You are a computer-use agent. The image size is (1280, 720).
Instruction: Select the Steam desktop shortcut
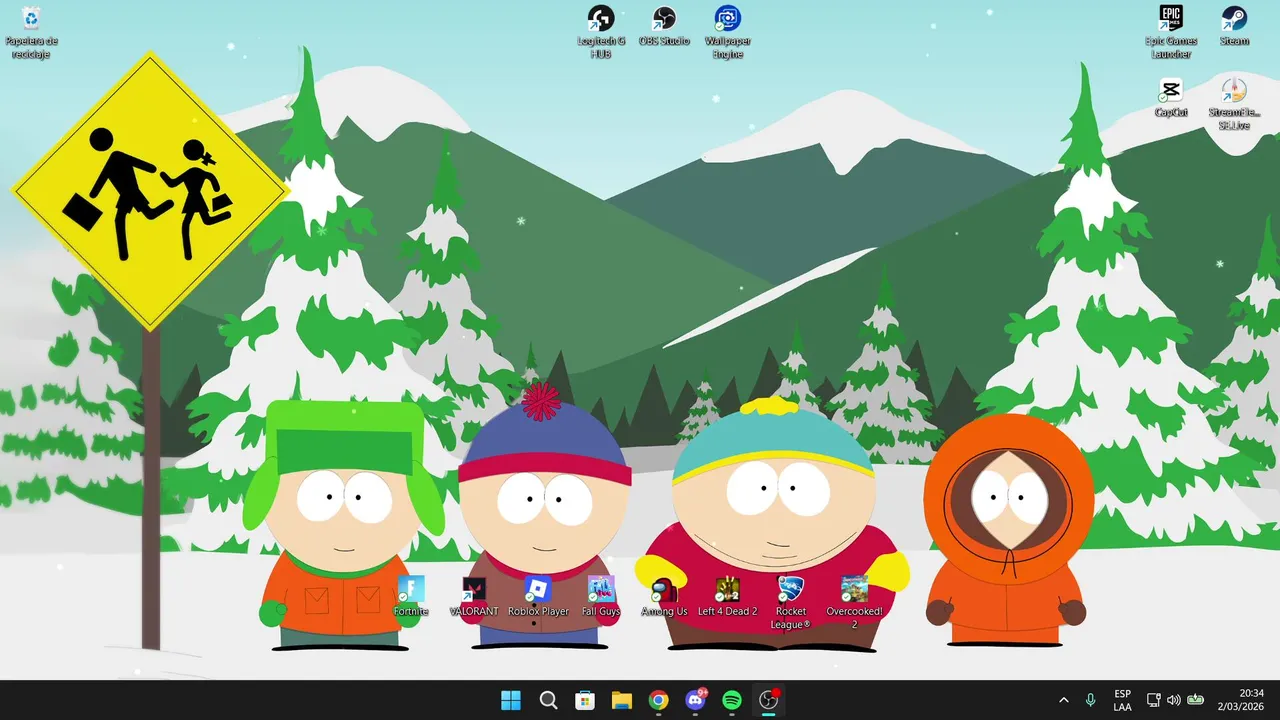(1234, 27)
